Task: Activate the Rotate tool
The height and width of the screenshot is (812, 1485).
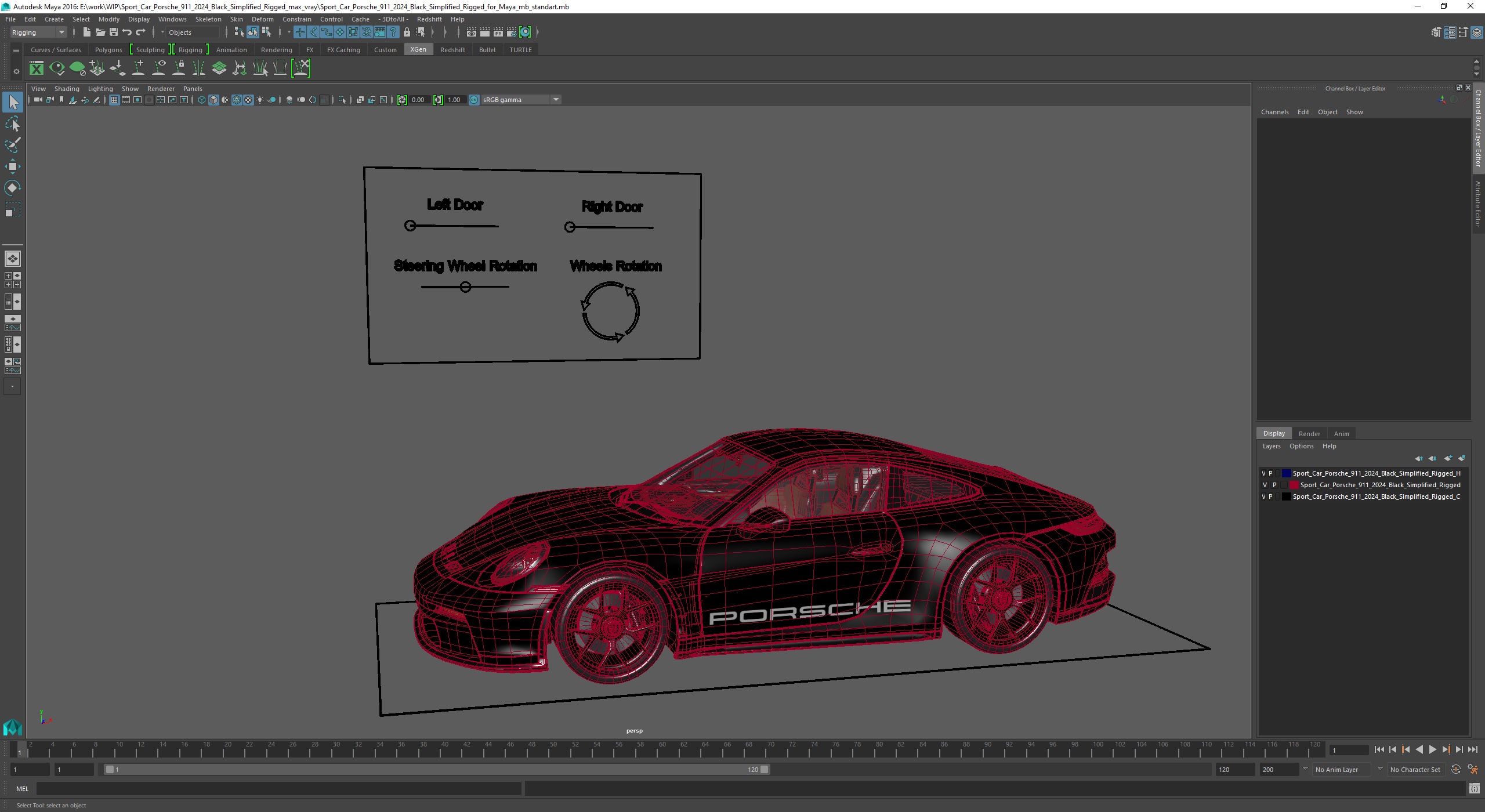Action: coord(13,188)
